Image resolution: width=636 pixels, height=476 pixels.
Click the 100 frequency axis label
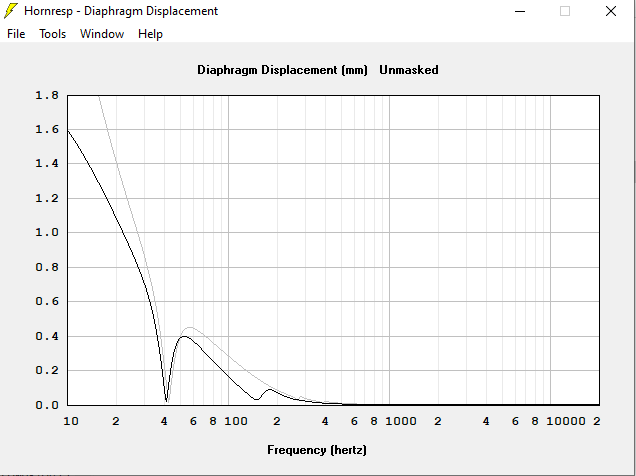pos(236,421)
